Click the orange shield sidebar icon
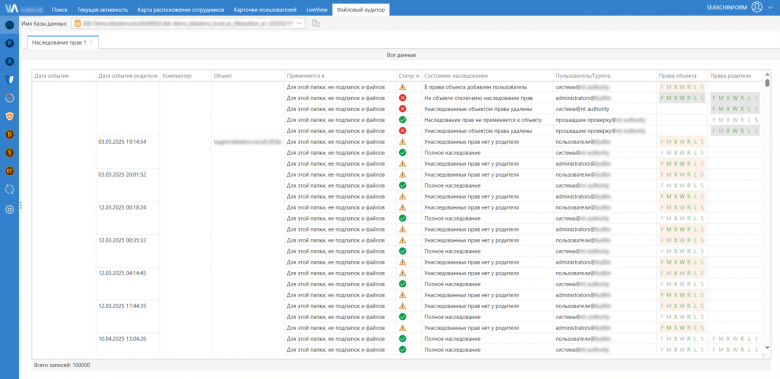Viewport: 780px width, 379px height. coord(9,116)
